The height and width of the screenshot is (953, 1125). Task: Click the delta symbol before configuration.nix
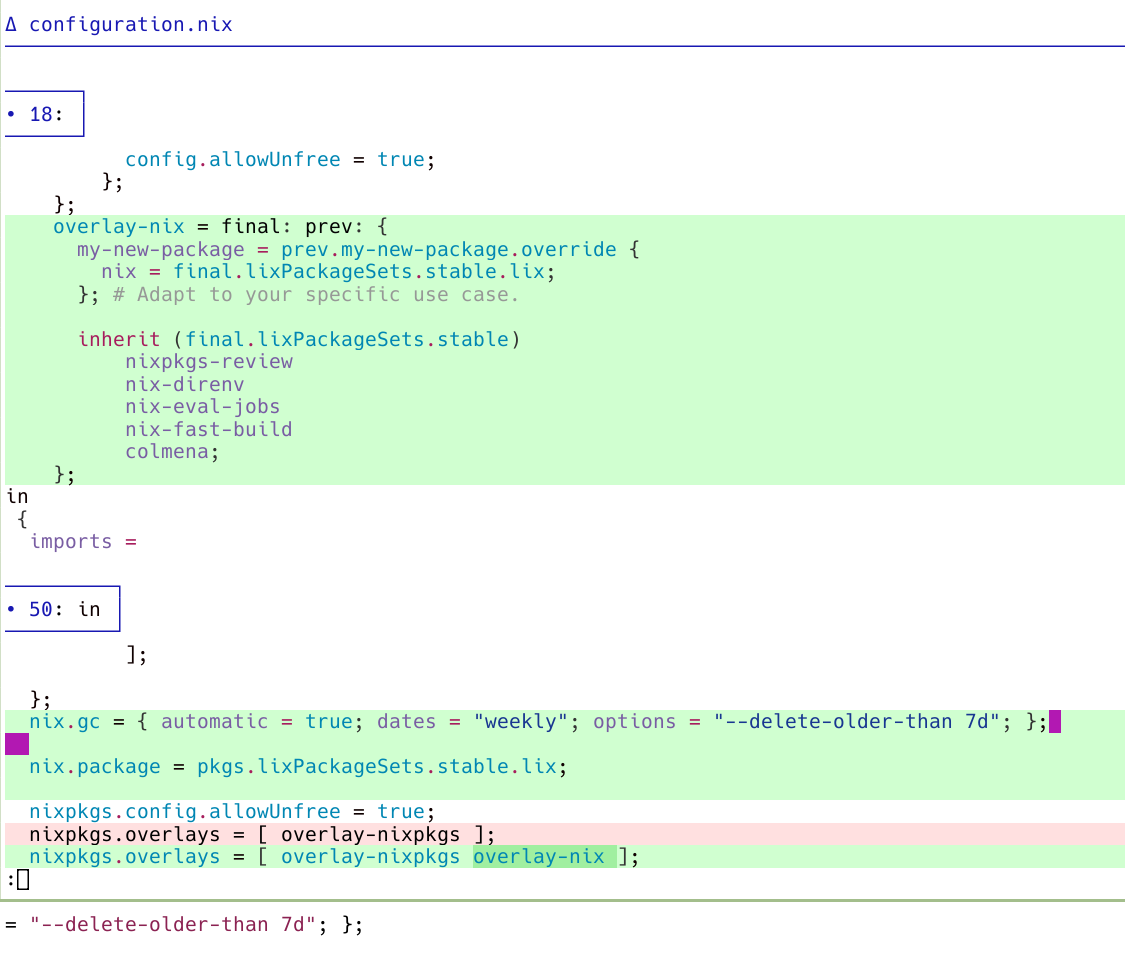tap(11, 25)
